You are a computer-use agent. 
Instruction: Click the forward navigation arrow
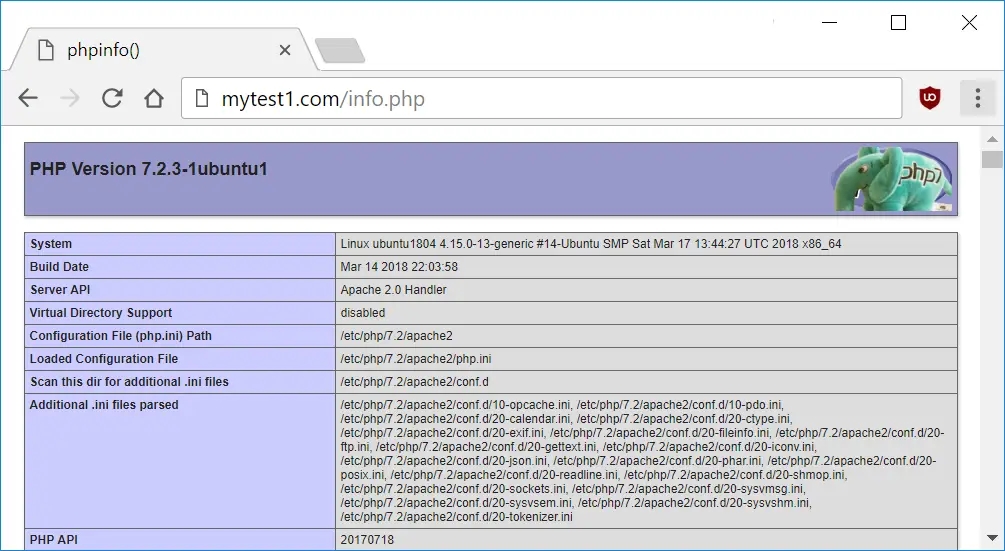tap(69, 98)
